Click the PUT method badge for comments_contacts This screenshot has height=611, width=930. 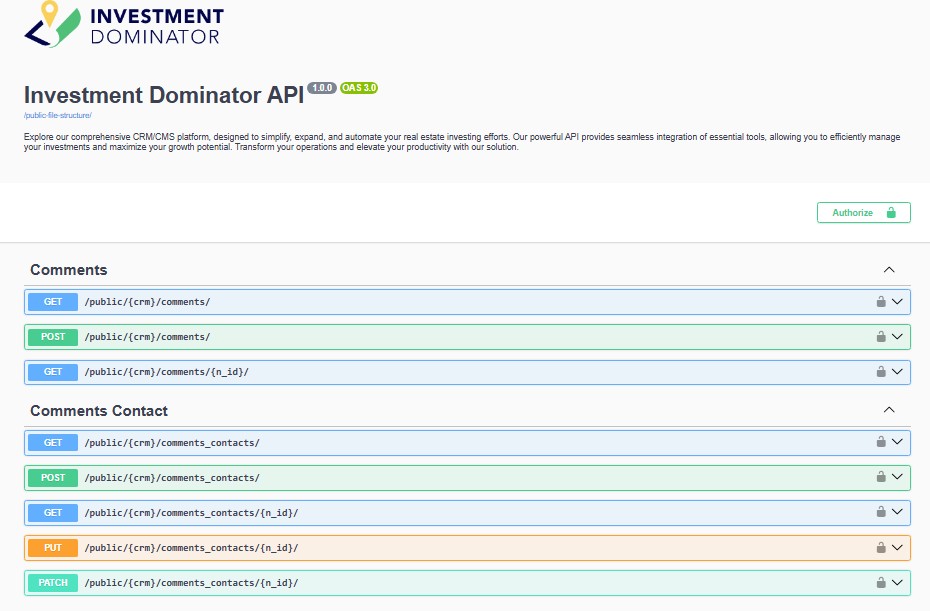click(x=53, y=548)
